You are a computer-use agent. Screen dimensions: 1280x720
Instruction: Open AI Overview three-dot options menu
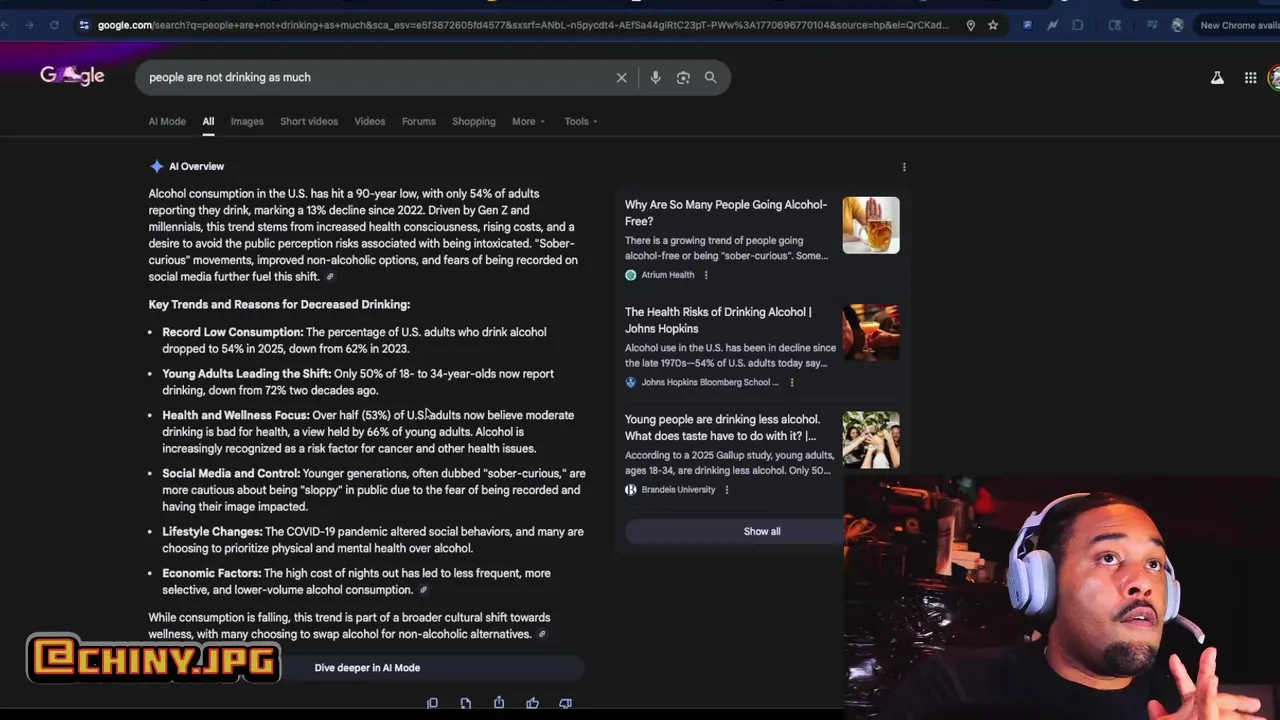[x=904, y=167]
